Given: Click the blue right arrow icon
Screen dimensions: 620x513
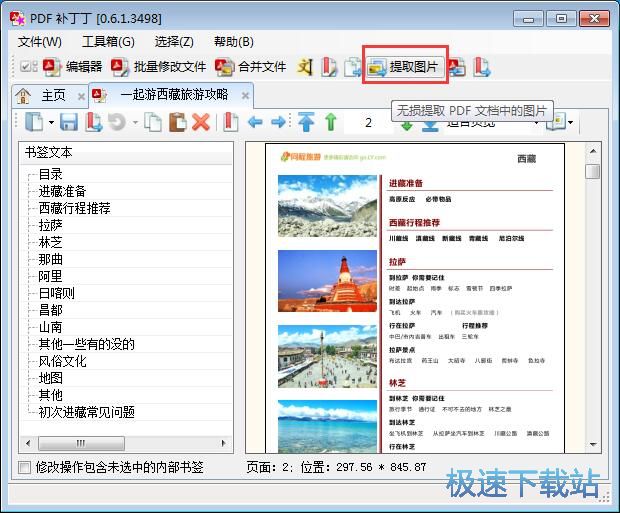Looking at the screenshot, I should click(x=278, y=122).
